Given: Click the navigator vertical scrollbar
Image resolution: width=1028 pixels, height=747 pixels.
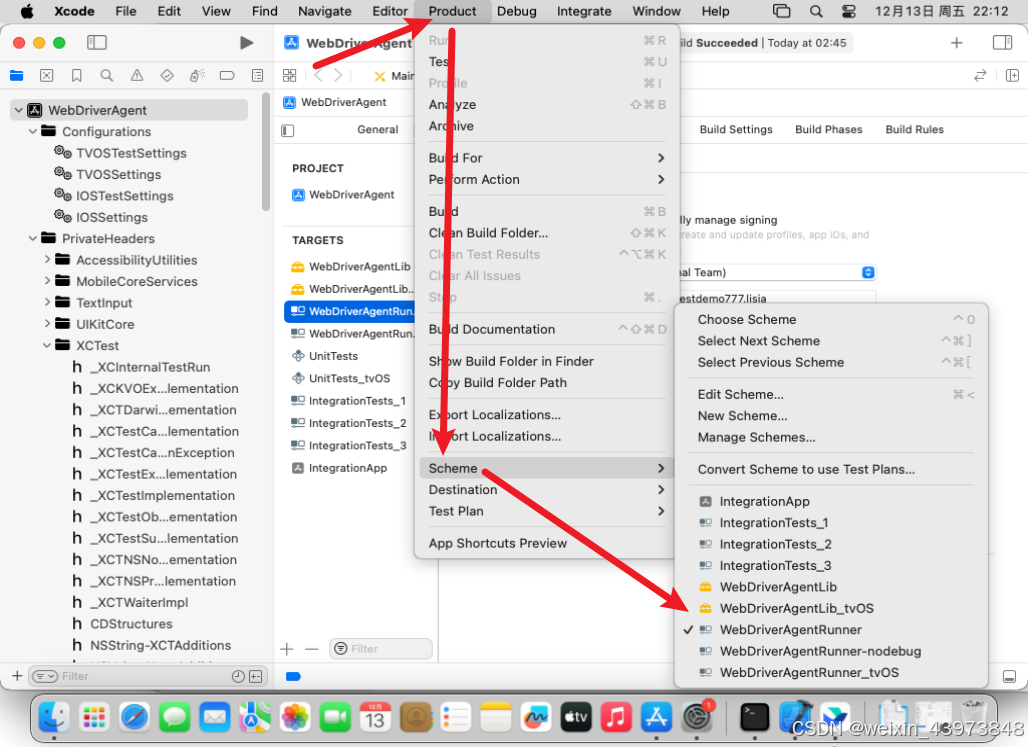Looking at the screenshot, I should coord(266,152).
